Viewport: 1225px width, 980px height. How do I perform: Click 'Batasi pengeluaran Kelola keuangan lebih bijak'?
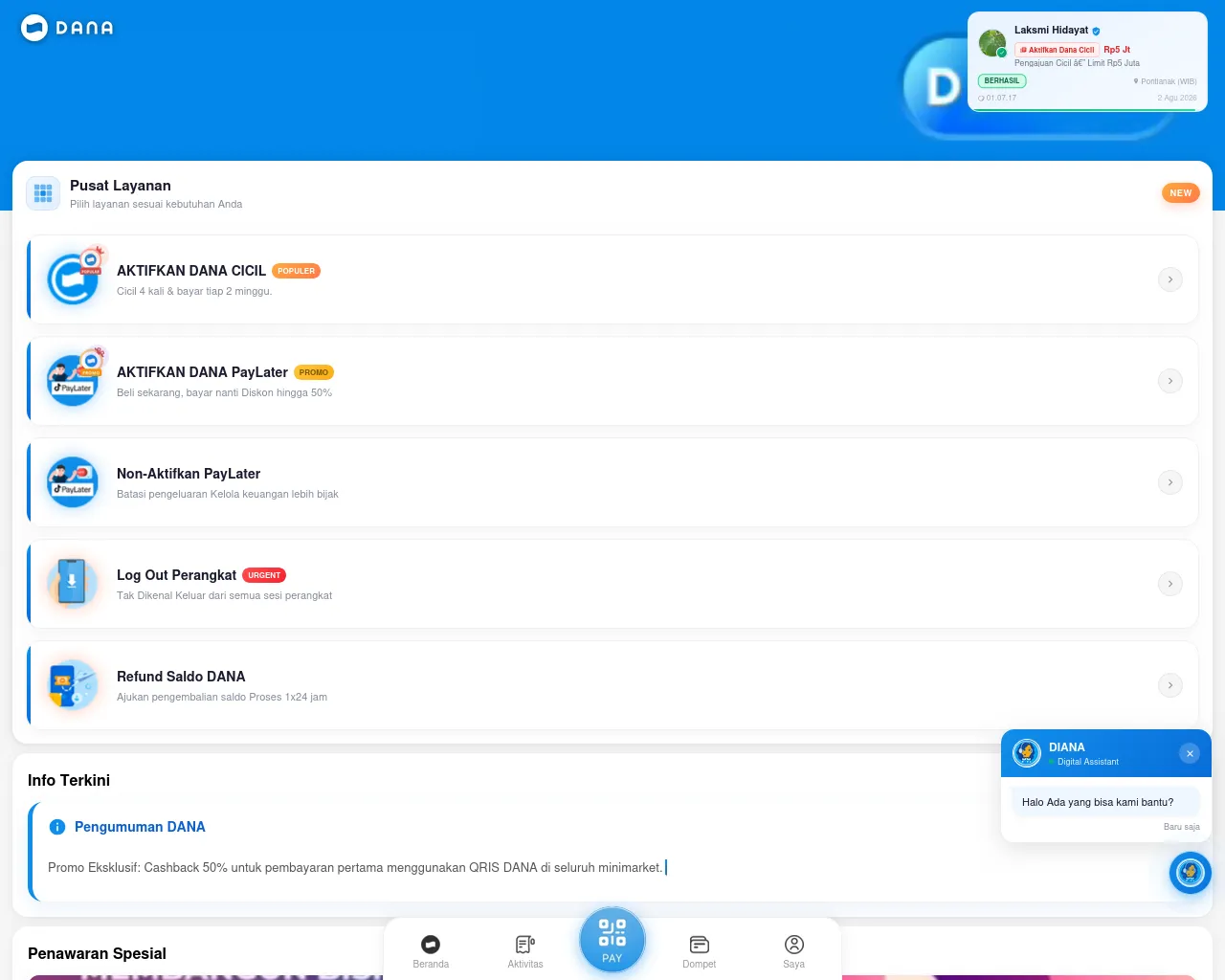coord(228,494)
